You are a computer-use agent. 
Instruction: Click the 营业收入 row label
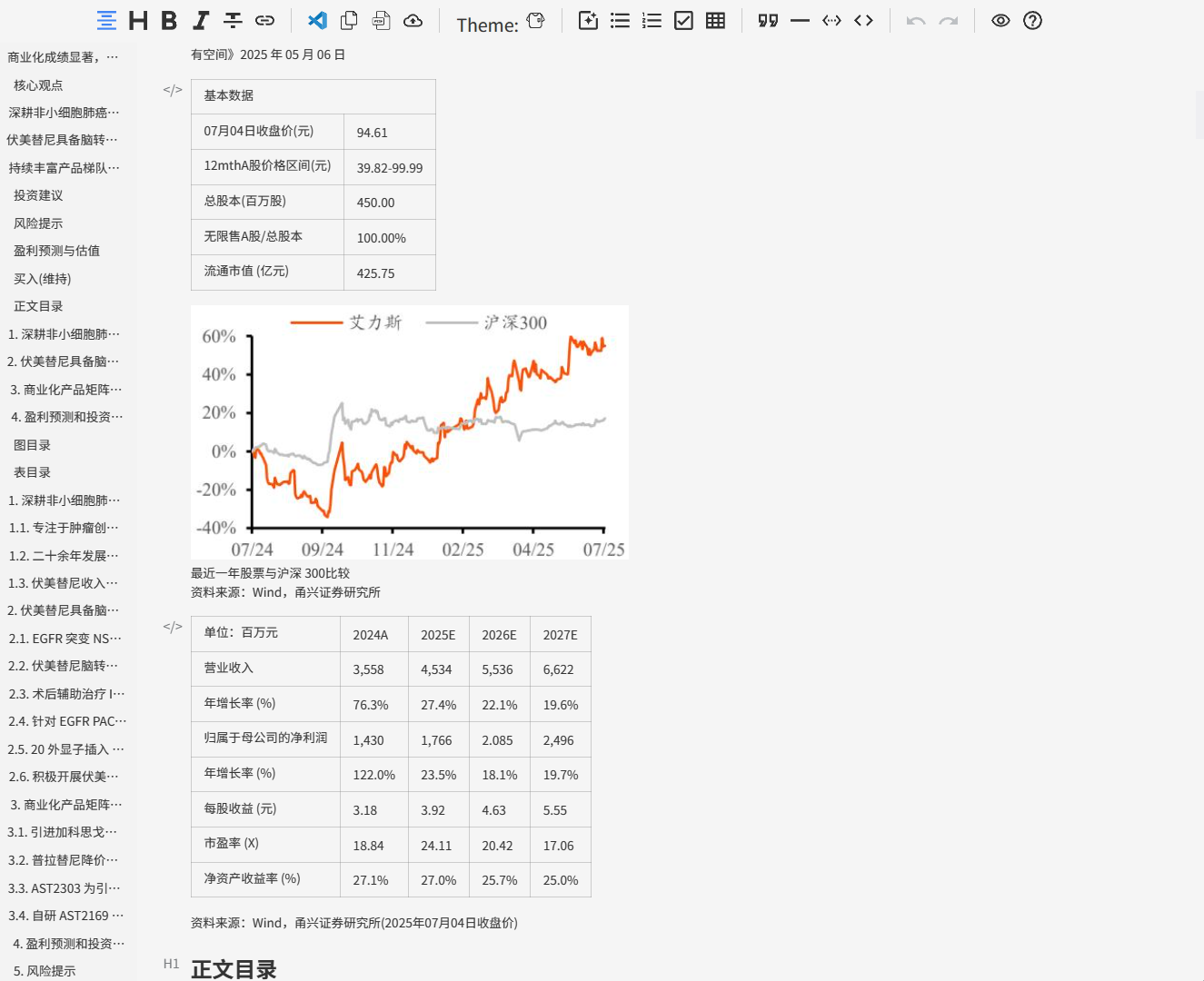pos(266,669)
